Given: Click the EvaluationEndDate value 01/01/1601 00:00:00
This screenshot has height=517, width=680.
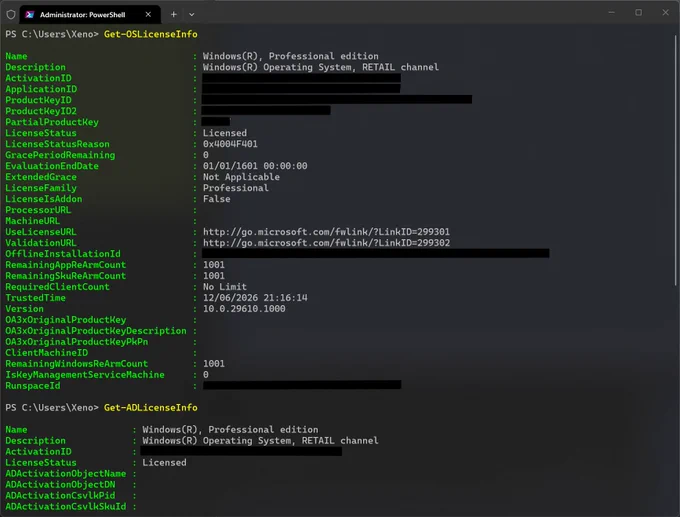Looking at the screenshot, I should pyautogui.click(x=255, y=166).
